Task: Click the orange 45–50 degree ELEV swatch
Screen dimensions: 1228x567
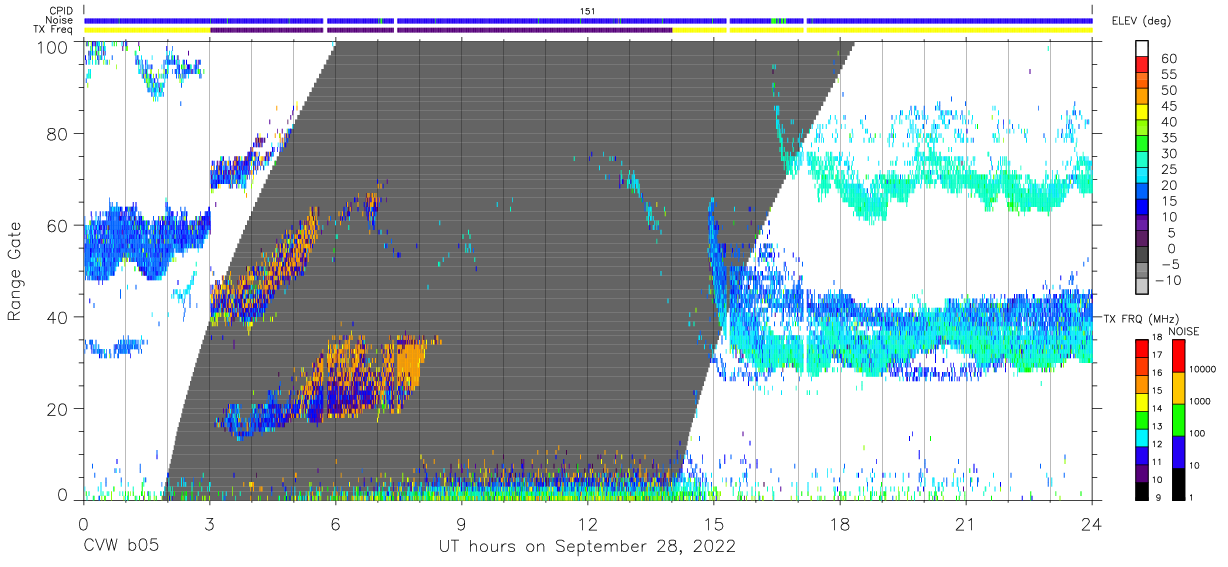Action: [x=1143, y=97]
